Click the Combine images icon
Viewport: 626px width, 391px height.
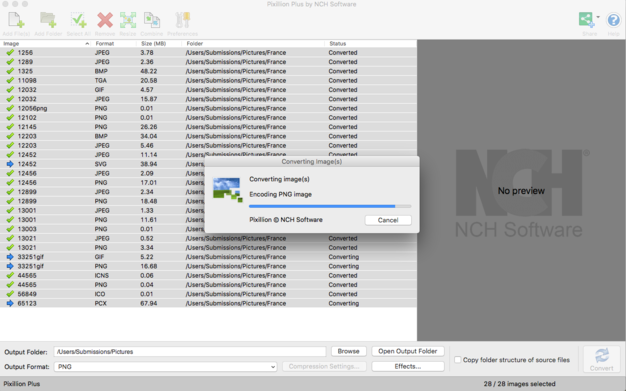[x=152, y=20]
